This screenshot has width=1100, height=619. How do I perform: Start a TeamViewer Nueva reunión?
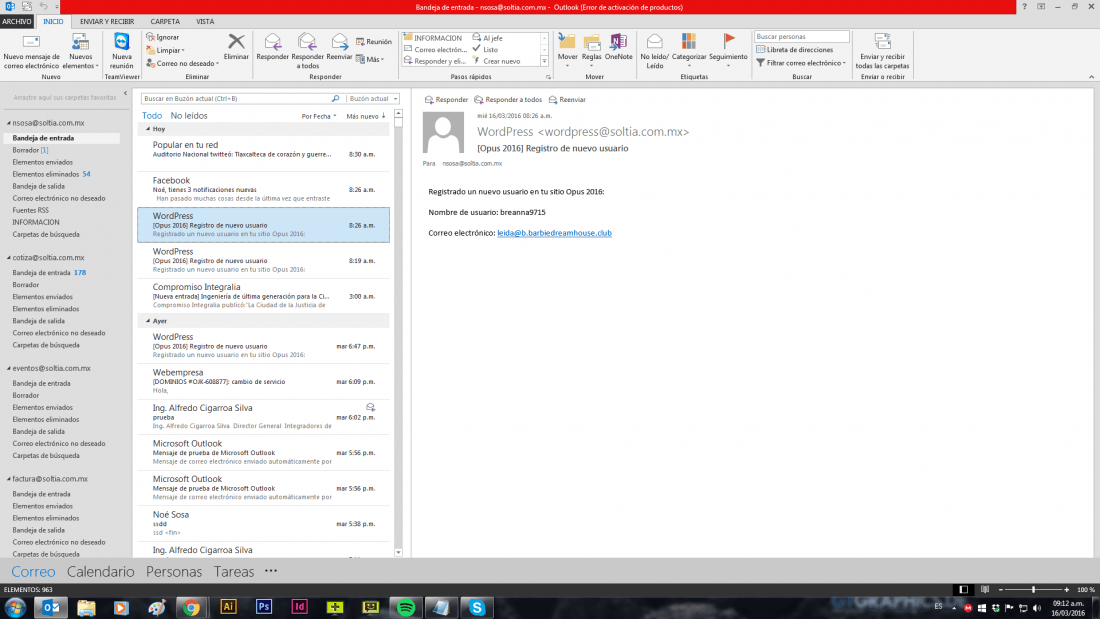click(121, 51)
